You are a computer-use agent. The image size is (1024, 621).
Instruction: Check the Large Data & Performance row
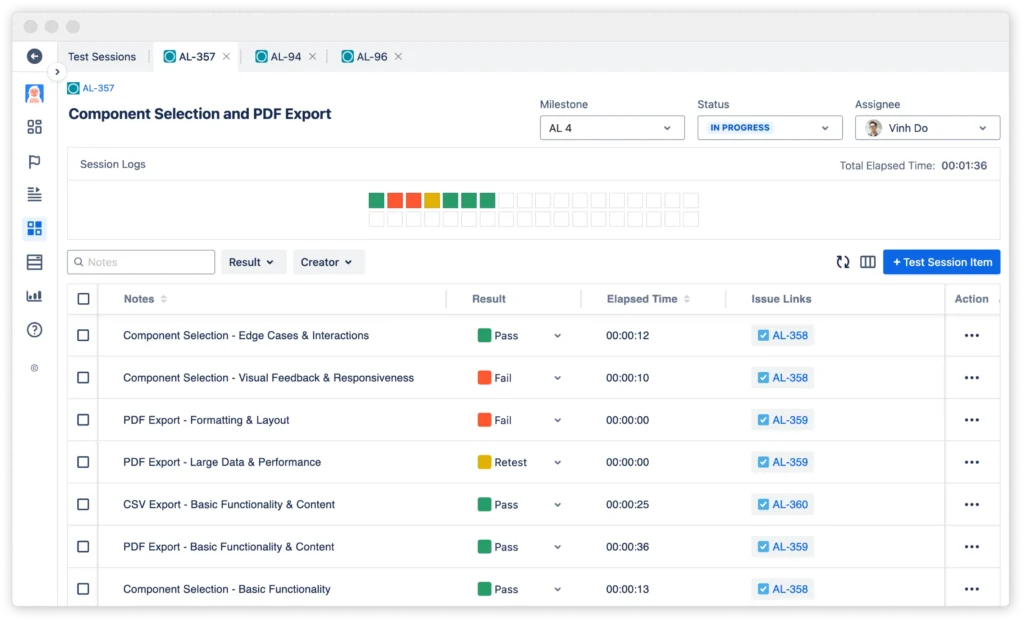(83, 462)
